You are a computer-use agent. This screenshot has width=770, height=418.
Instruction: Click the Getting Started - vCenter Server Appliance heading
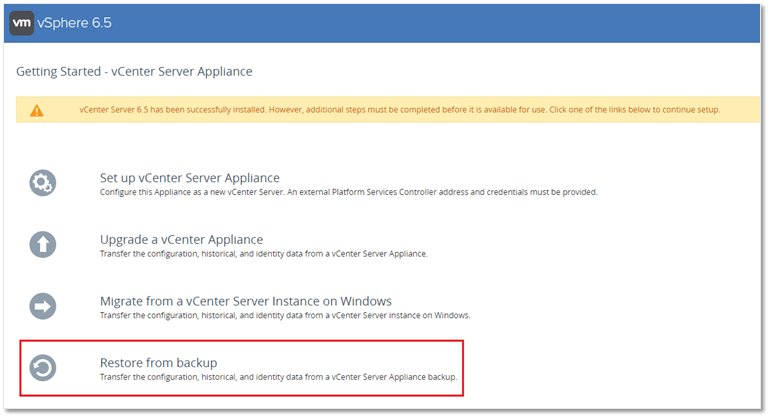pos(134,72)
